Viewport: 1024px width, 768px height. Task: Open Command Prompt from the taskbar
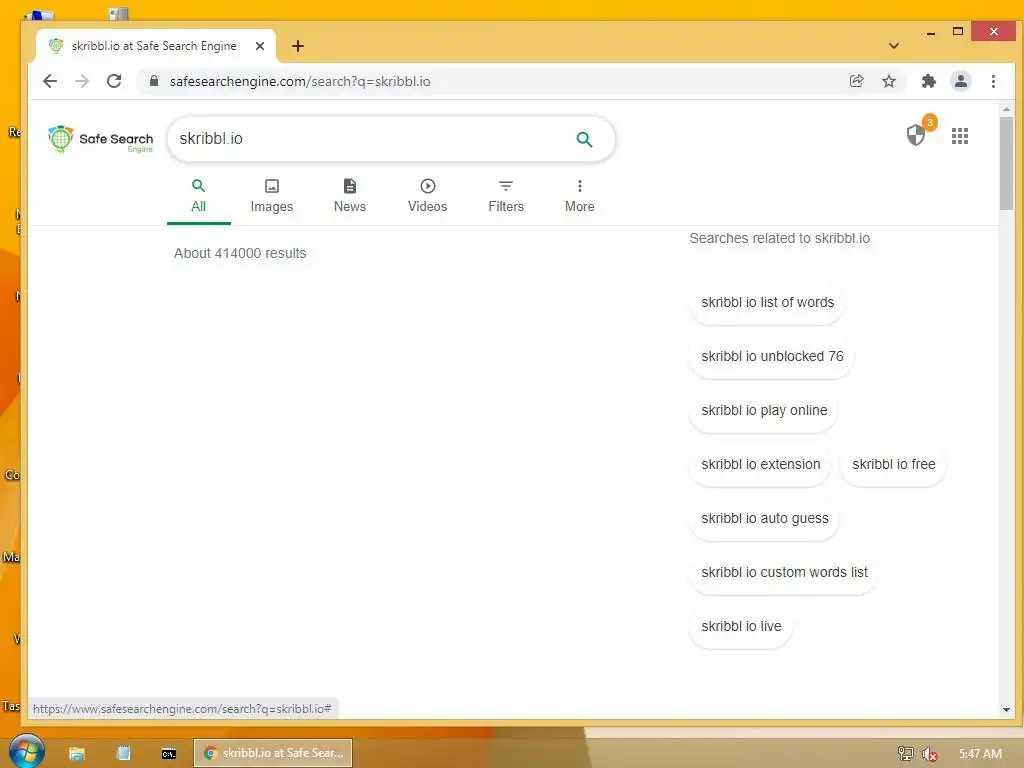point(168,754)
